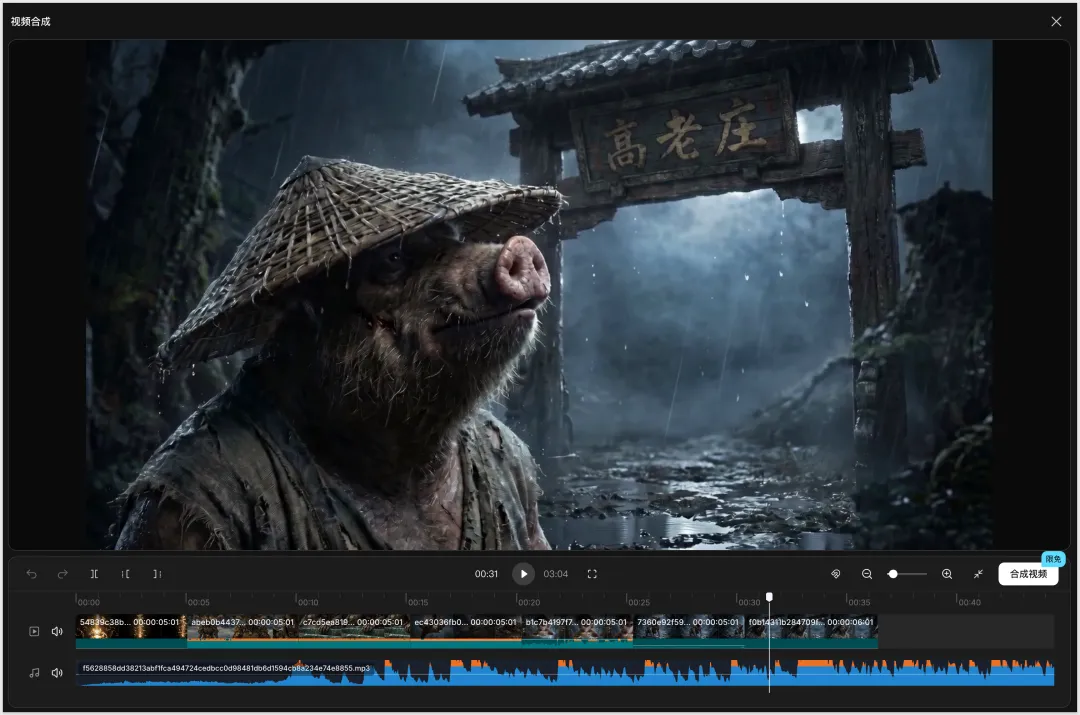Play the video preview
Screen dimensions: 1080x715
523,574
